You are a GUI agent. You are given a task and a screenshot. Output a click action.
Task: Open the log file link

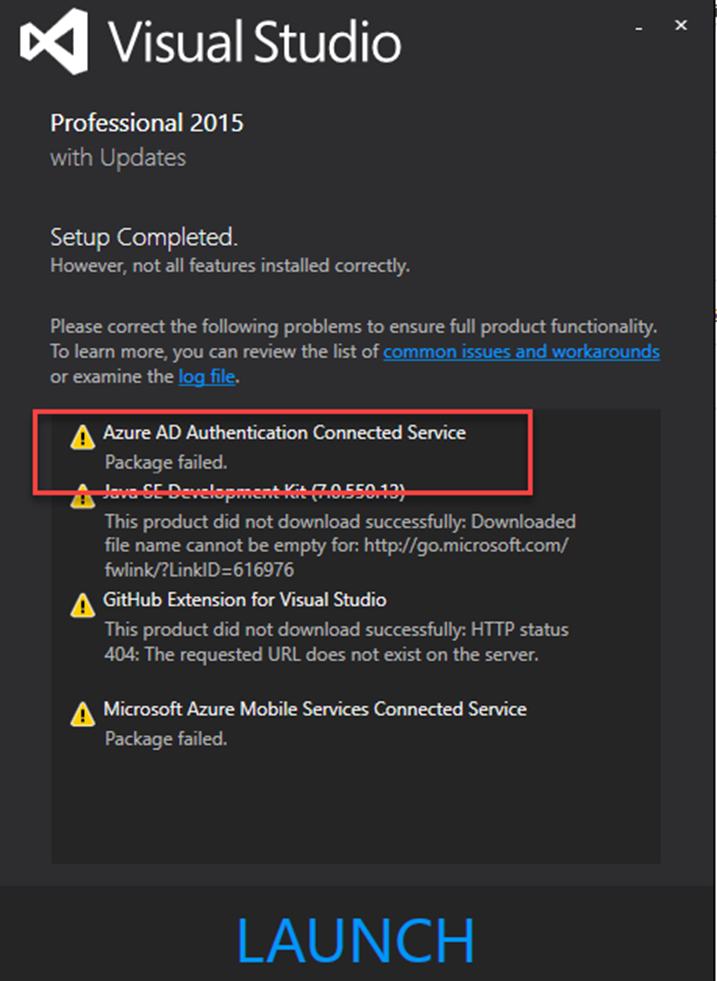(208, 377)
